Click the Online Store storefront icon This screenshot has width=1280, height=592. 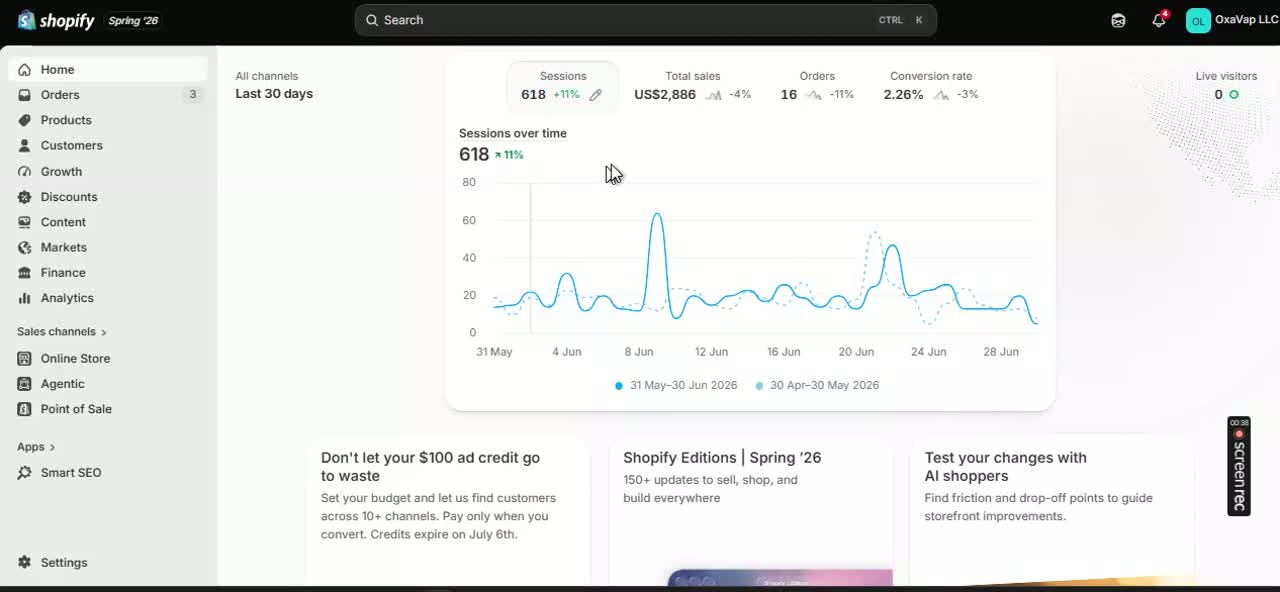pos(24,358)
